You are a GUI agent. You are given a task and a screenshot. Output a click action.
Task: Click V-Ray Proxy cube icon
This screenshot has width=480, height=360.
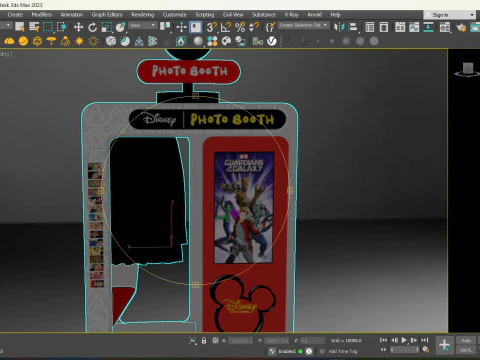(x=111, y=41)
